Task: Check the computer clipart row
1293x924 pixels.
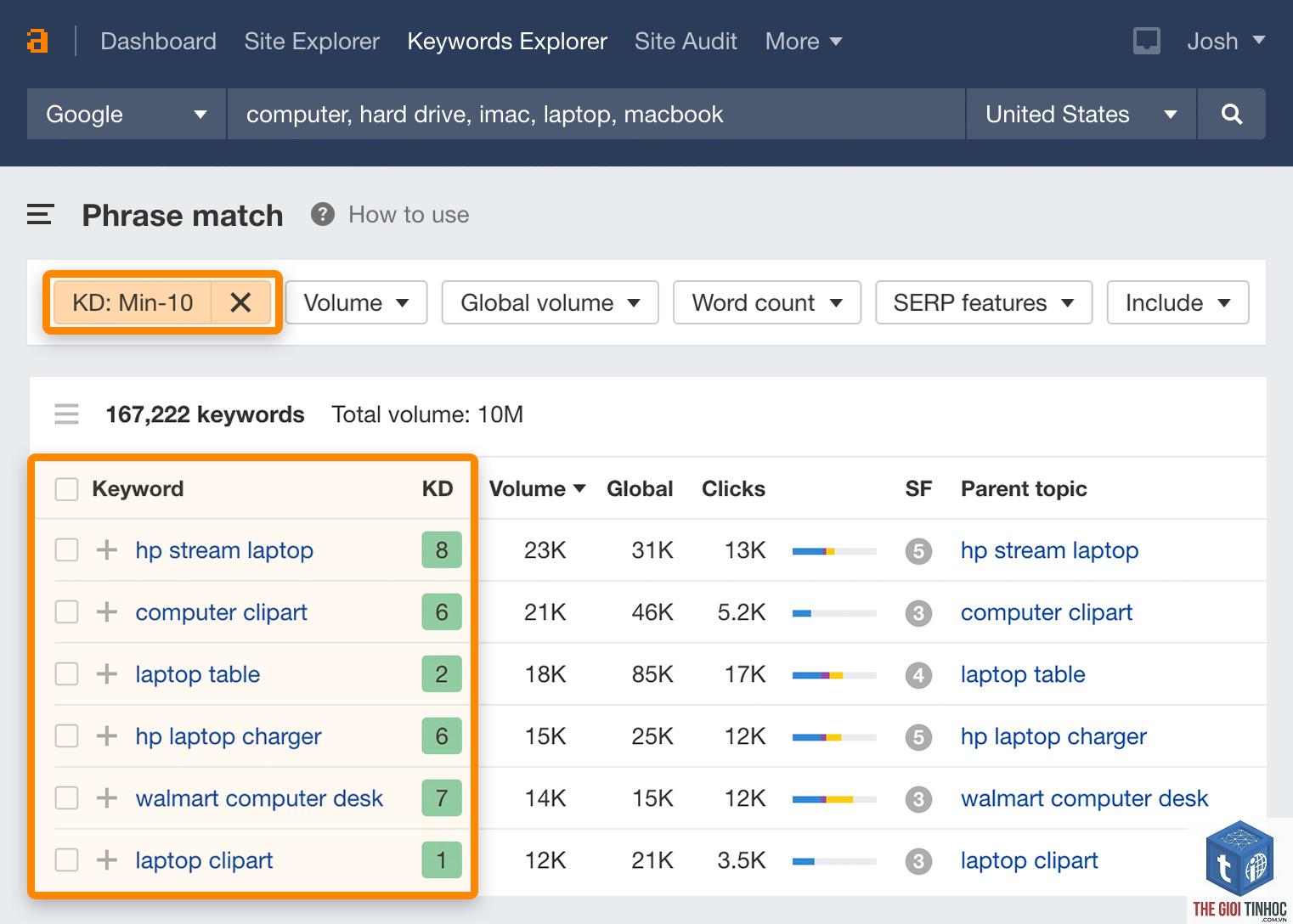Action: pos(66,612)
